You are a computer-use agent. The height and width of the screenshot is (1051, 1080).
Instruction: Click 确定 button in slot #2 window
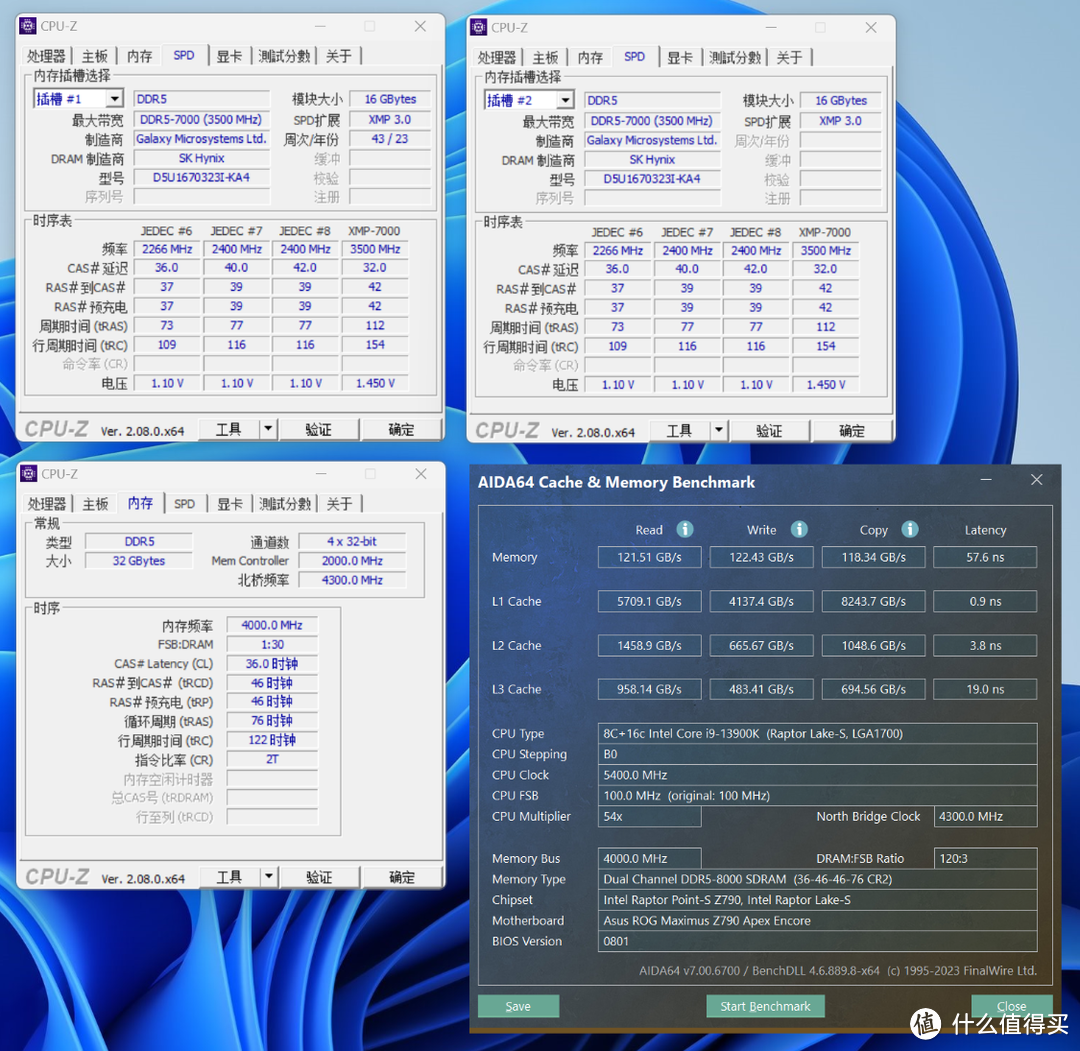[851, 431]
